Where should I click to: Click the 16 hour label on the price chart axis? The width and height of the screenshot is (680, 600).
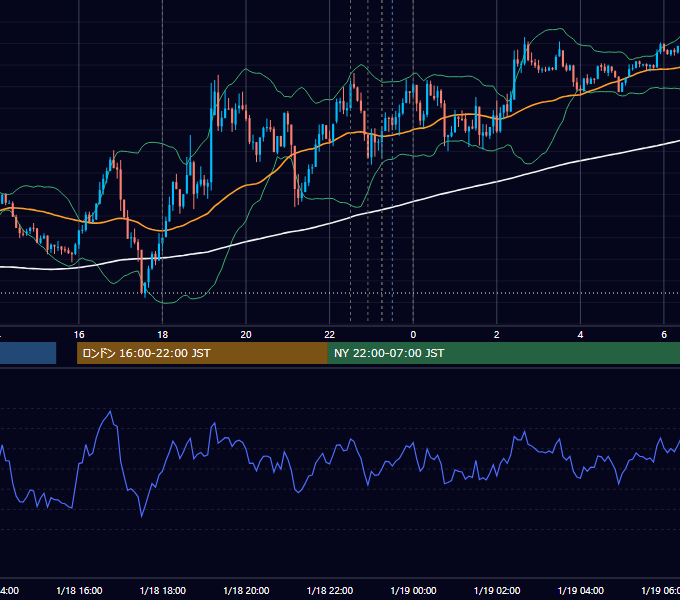[x=79, y=335]
